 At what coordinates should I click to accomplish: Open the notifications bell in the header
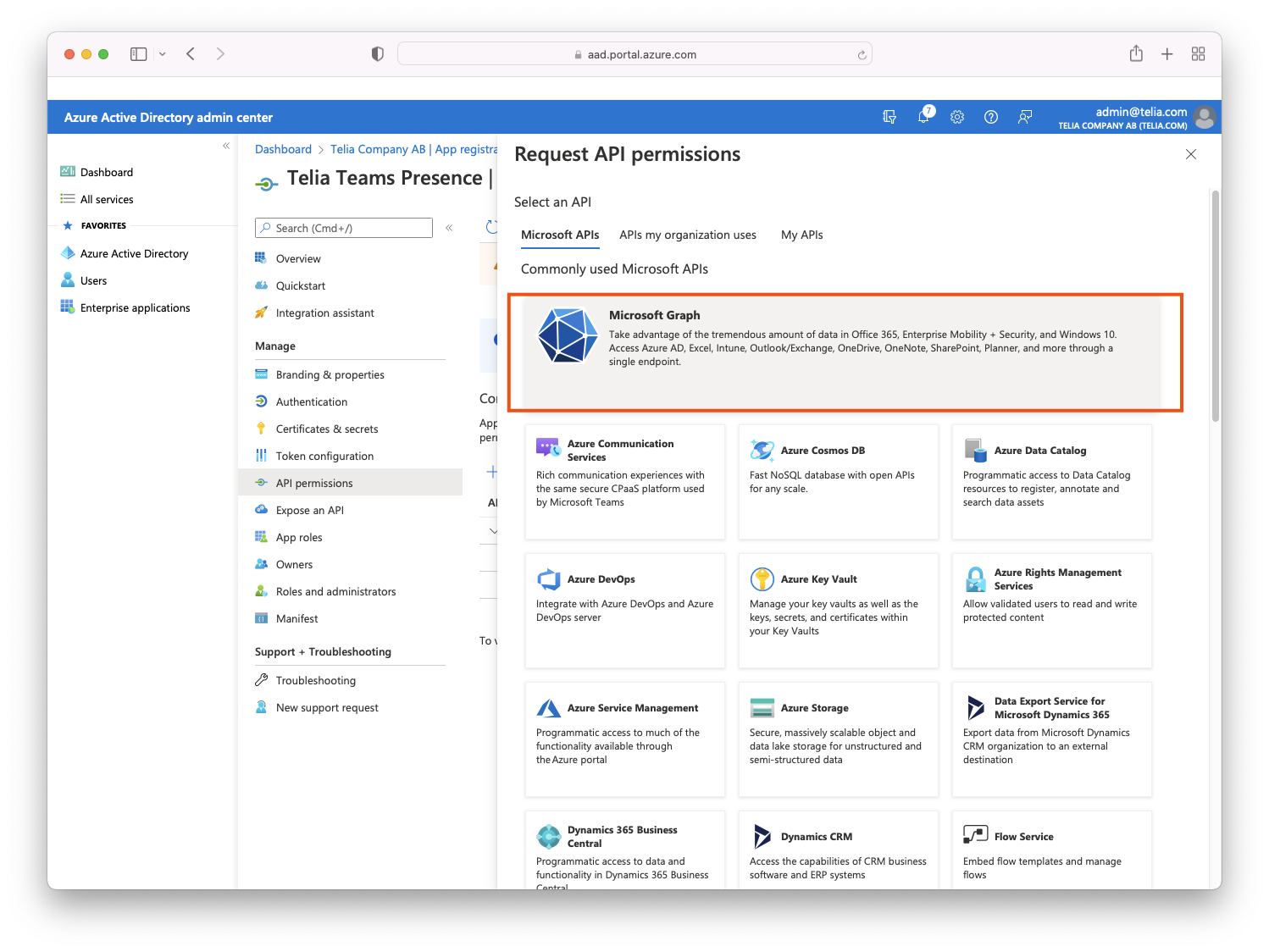click(924, 116)
